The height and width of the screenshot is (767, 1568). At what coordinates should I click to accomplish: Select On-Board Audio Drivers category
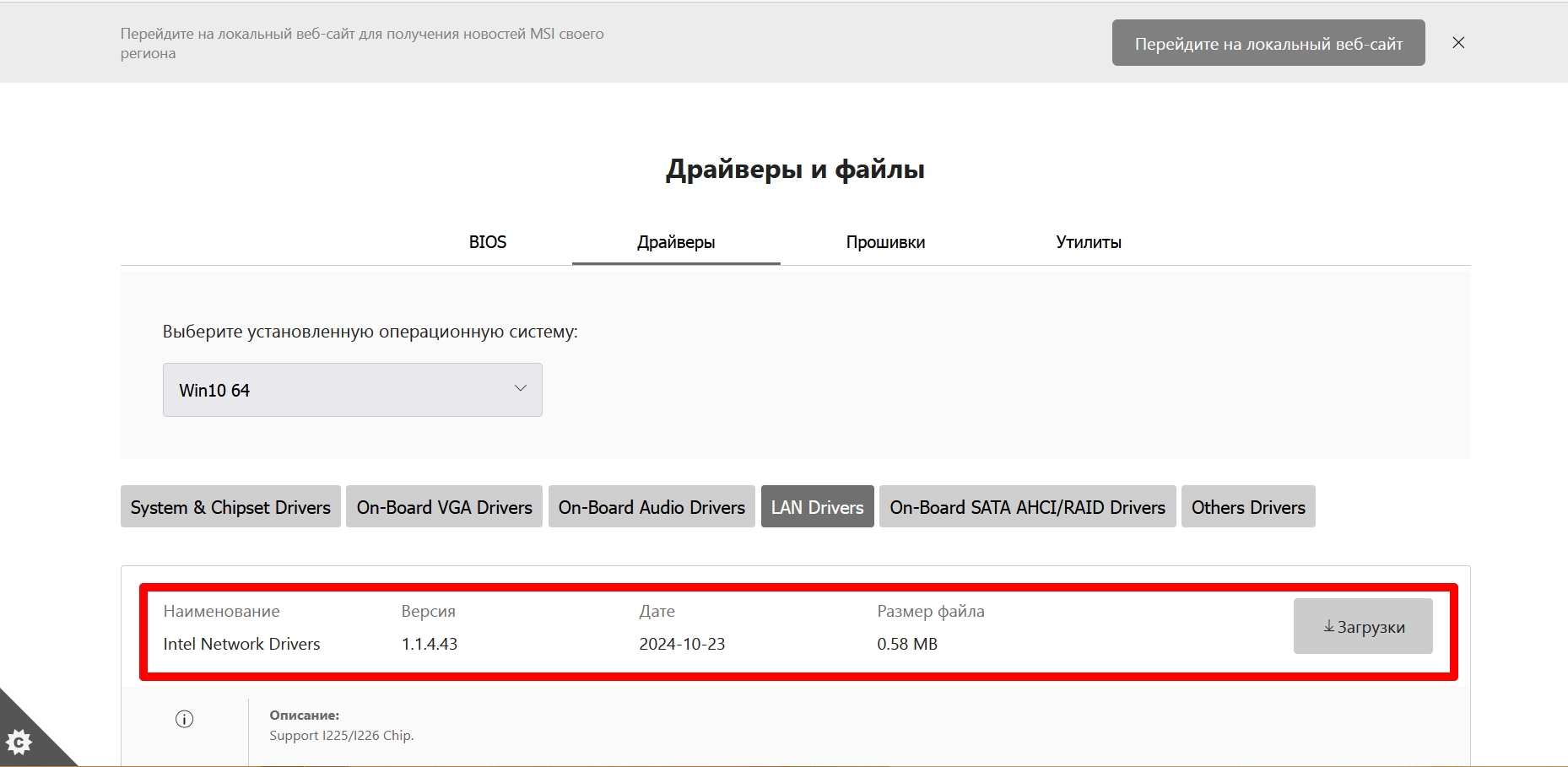click(652, 506)
